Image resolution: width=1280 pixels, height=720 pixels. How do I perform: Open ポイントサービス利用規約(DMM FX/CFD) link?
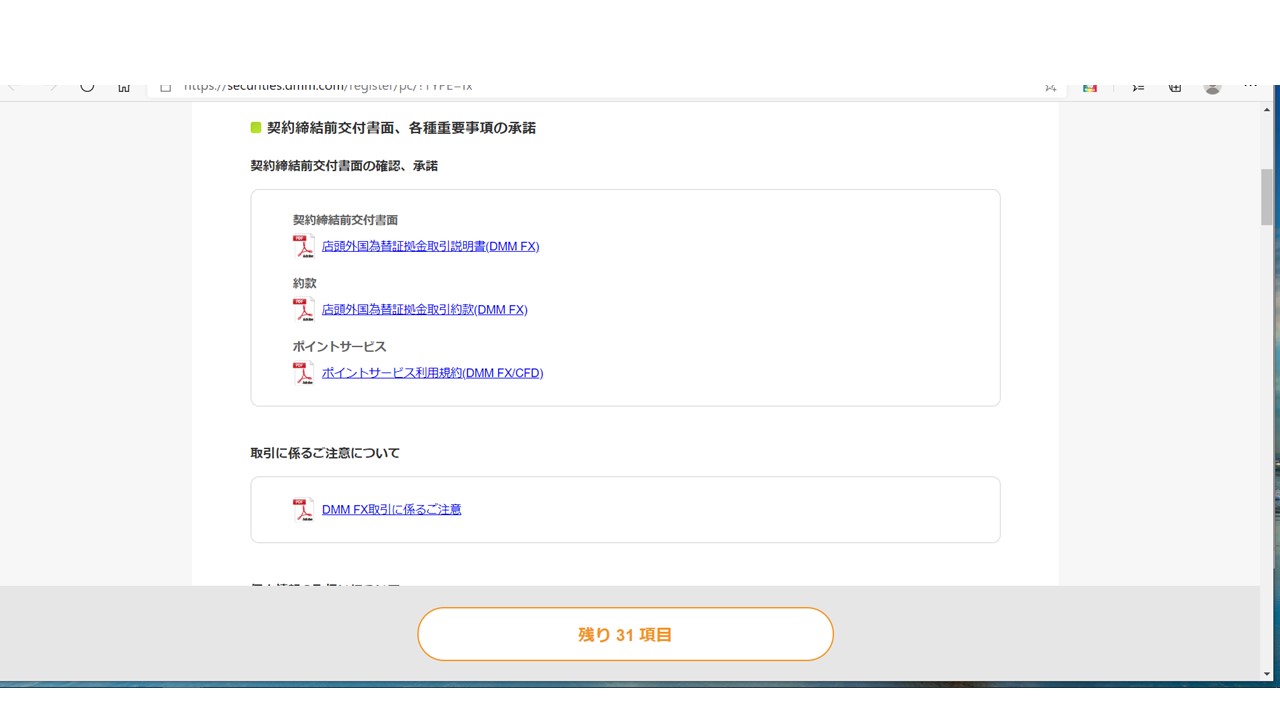tap(432, 373)
